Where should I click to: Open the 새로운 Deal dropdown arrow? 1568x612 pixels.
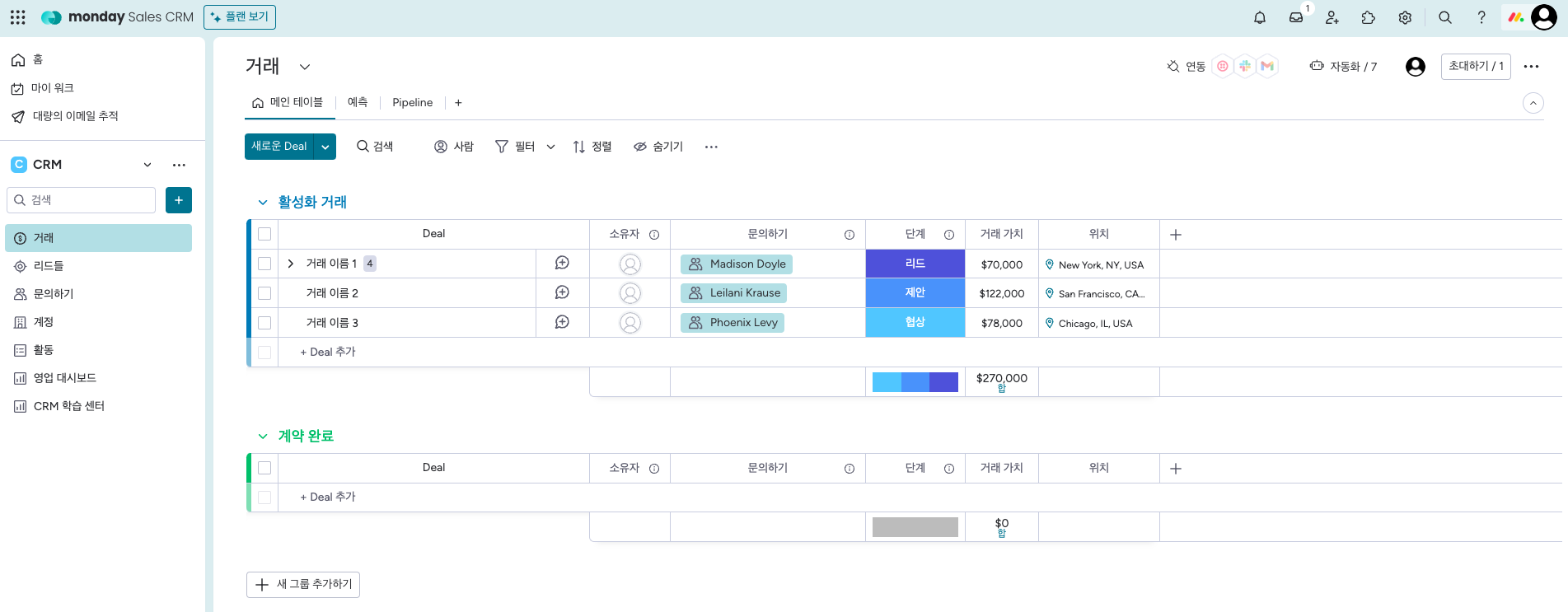[325, 147]
